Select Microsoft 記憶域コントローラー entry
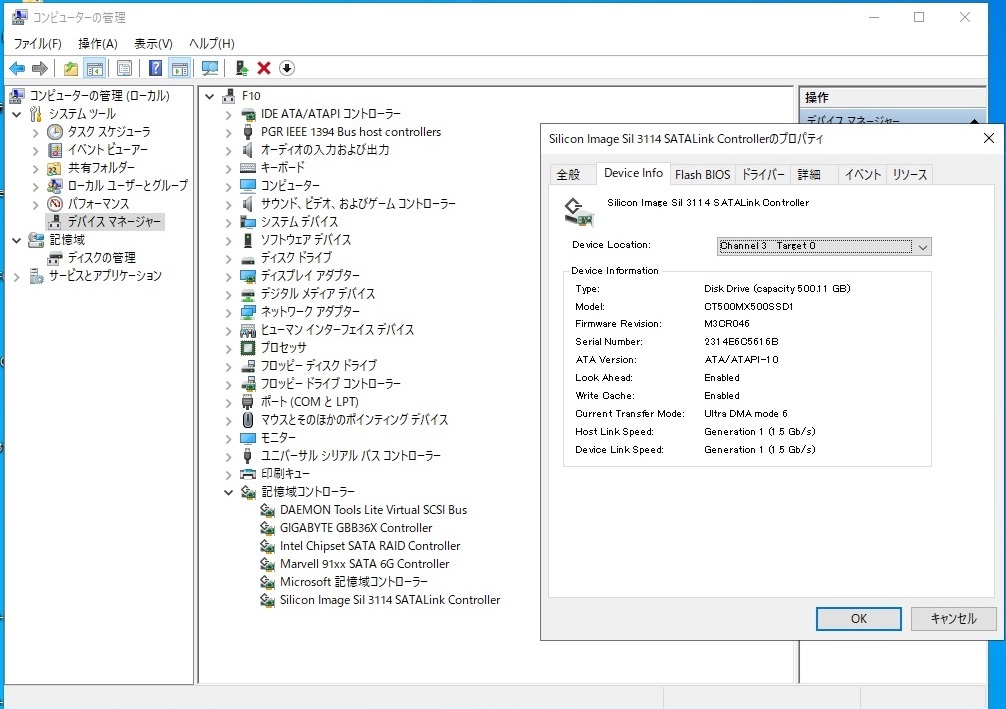The width and height of the screenshot is (1006, 709). pos(354,582)
